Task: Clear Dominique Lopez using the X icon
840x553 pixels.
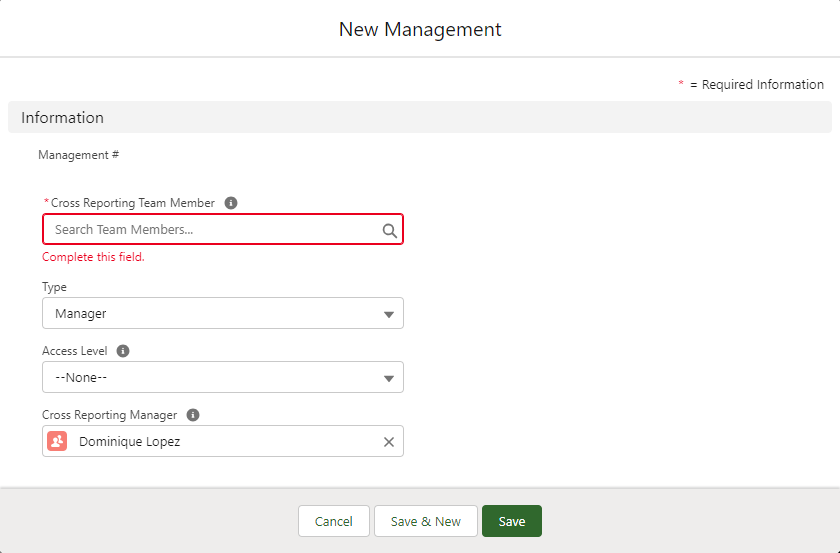Action: pos(389,442)
